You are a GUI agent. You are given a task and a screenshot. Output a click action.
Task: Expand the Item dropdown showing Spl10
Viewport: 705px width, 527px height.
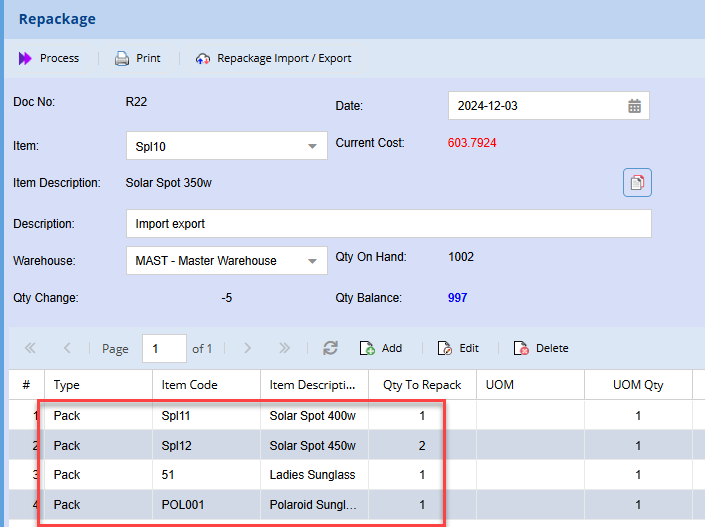311,147
